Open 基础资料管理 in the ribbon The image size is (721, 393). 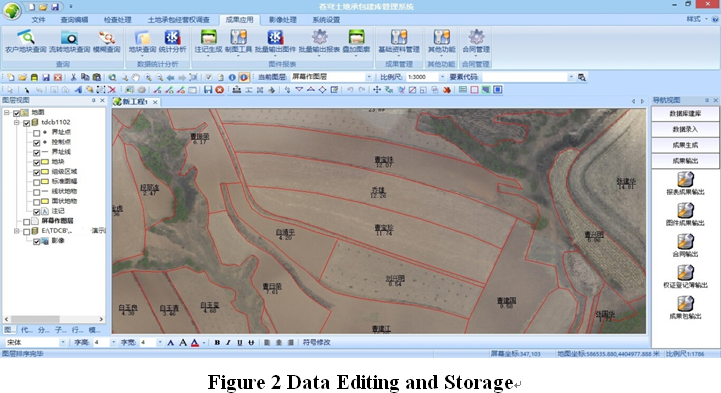pyautogui.click(x=399, y=37)
